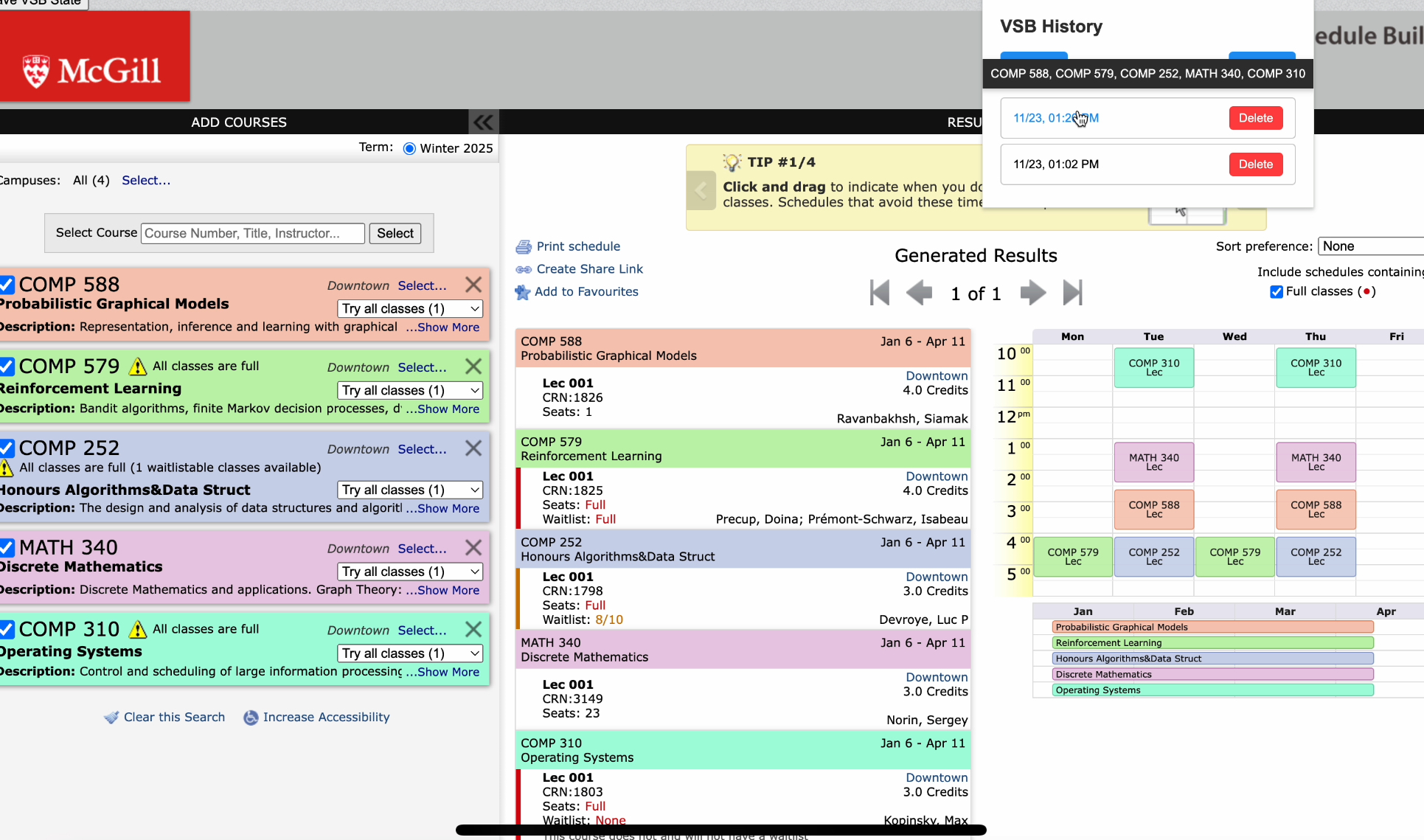Open COMP 588 Try all classes dropdown
Viewport: 1424px width, 840px height.
click(411, 308)
